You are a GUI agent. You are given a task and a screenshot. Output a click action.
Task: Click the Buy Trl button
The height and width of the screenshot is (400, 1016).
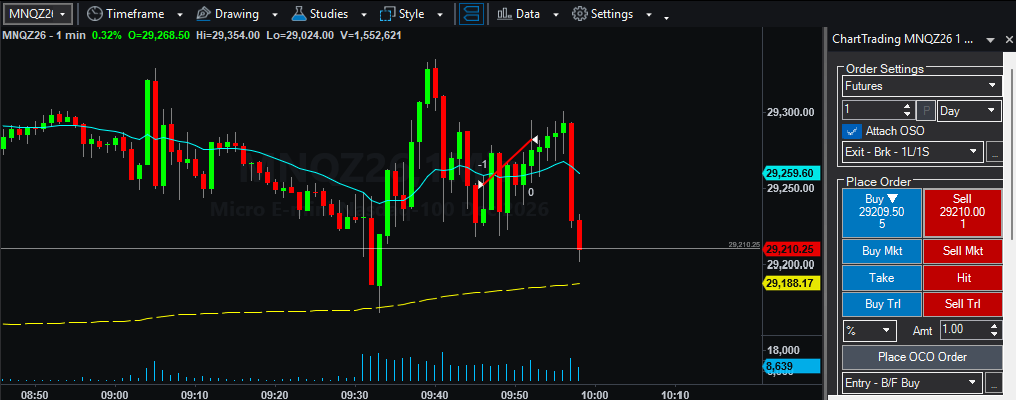point(881,304)
